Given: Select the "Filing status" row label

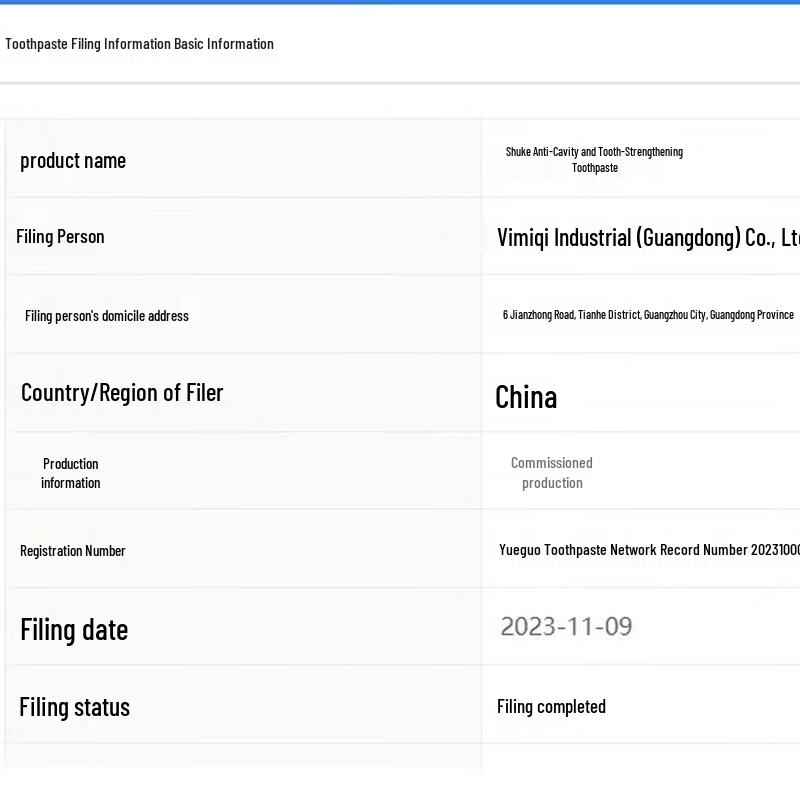Looking at the screenshot, I should [75, 707].
